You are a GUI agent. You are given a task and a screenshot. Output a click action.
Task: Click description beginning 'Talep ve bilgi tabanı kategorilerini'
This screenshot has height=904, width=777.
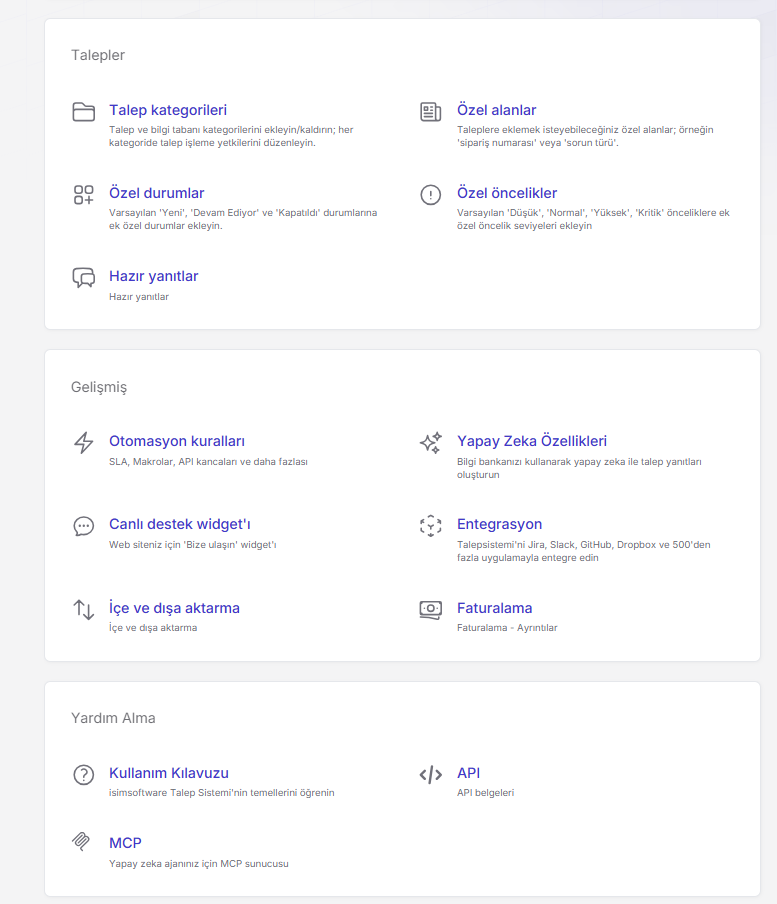click(231, 136)
